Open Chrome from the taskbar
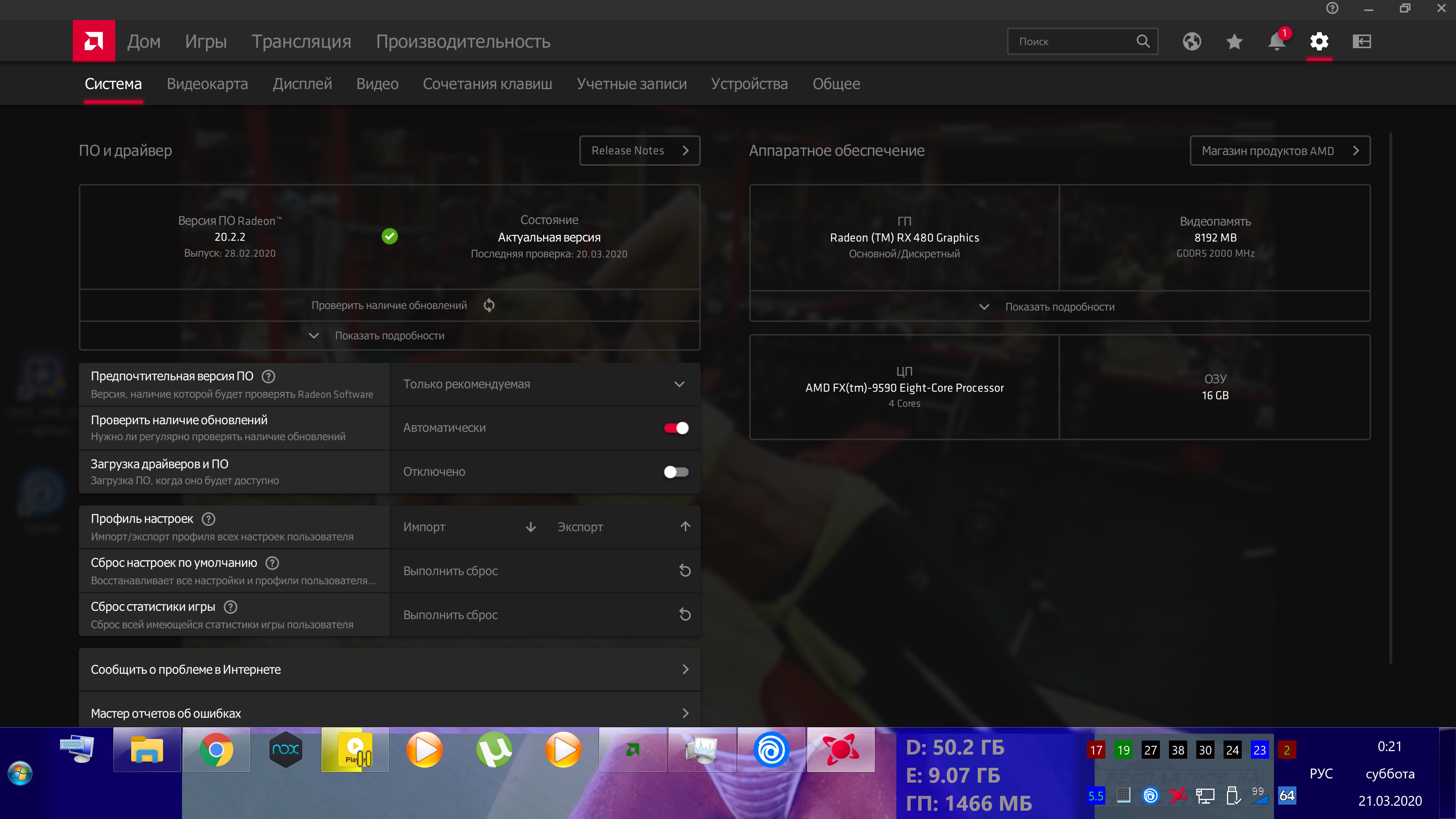This screenshot has width=1456, height=819. pyautogui.click(x=216, y=750)
